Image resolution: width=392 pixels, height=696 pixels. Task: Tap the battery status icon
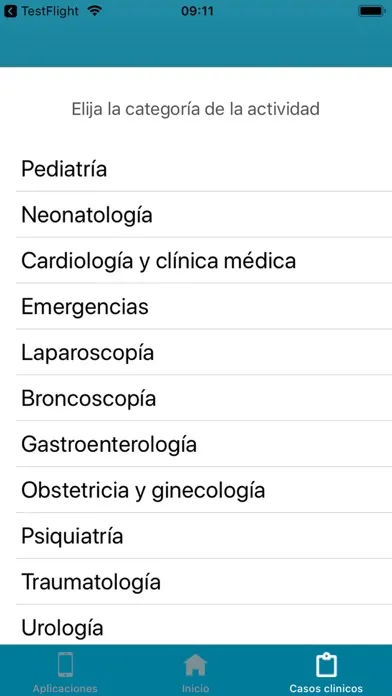click(372, 11)
